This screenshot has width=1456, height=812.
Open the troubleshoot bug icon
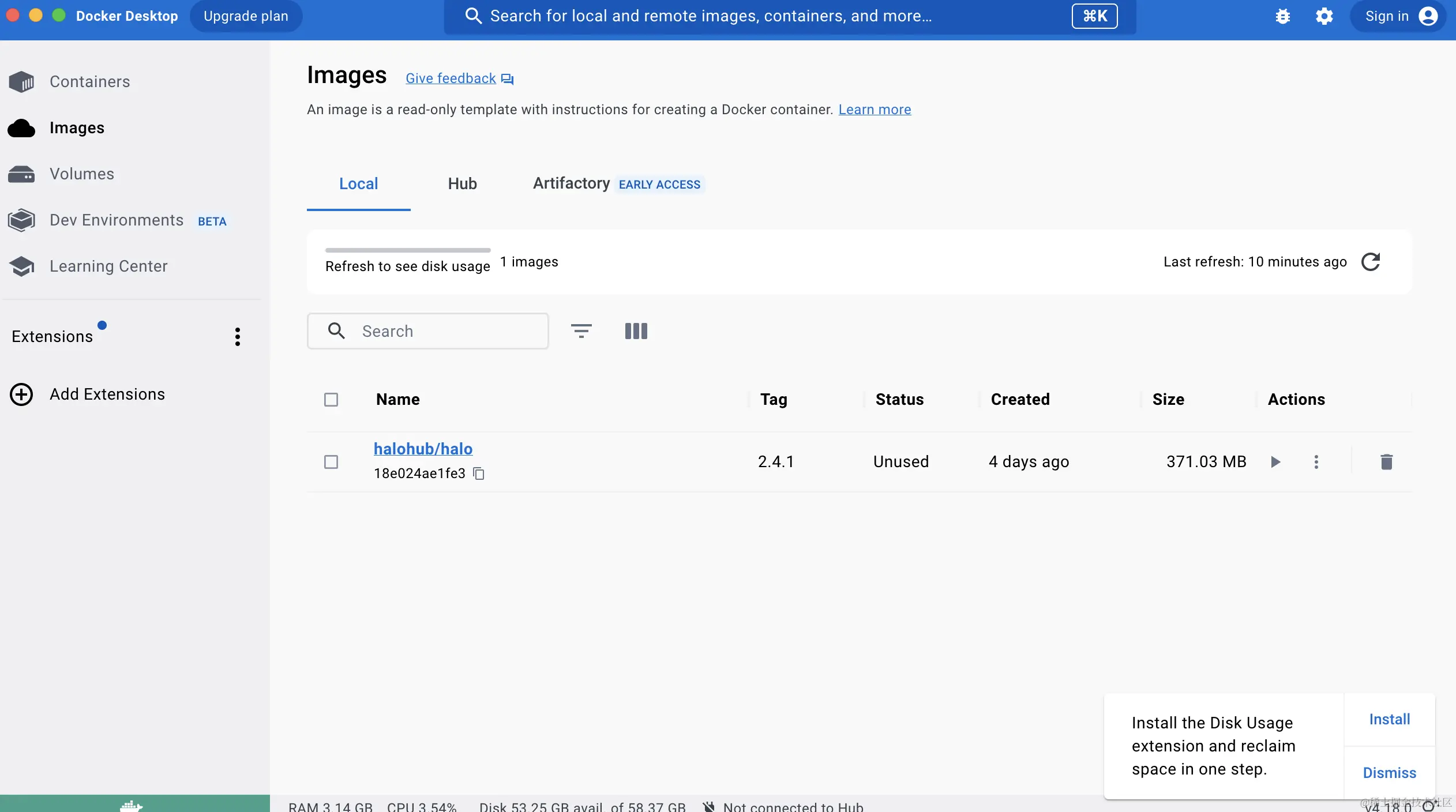[x=1282, y=16]
